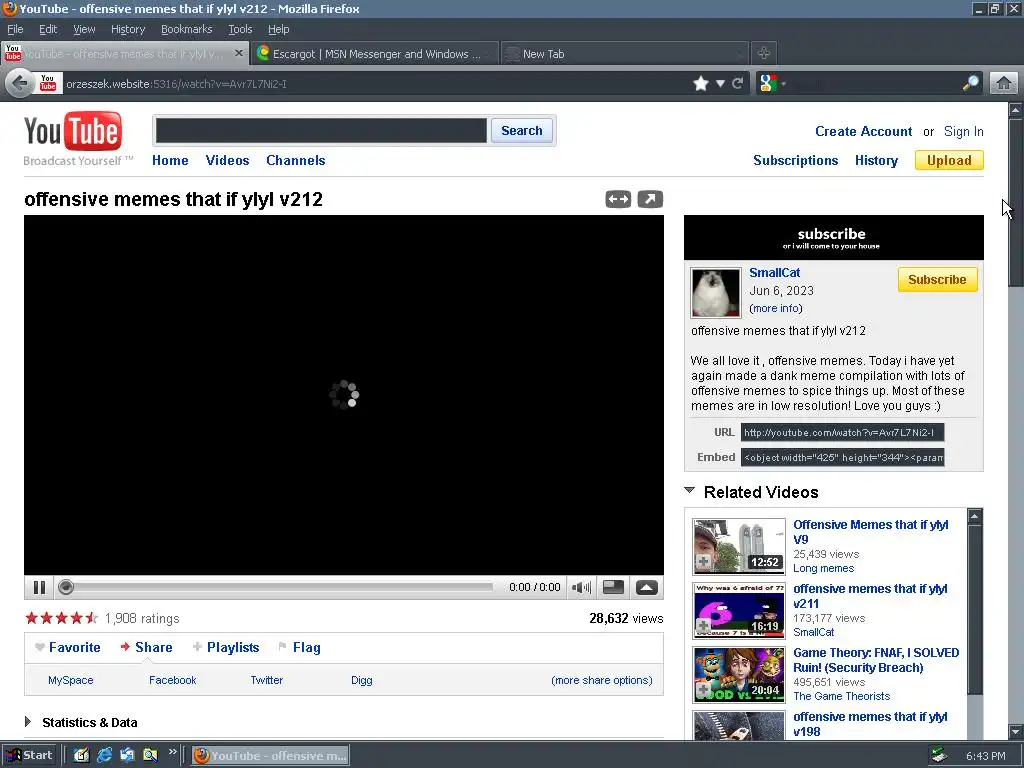
Task: Open the player up-arrow menu
Action: (647, 588)
